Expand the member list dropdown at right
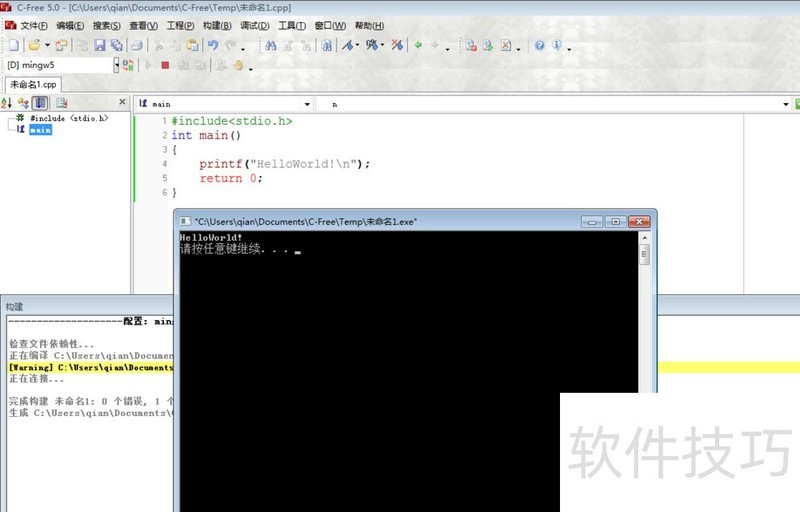This screenshot has height=512, width=800. click(x=786, y=104)
